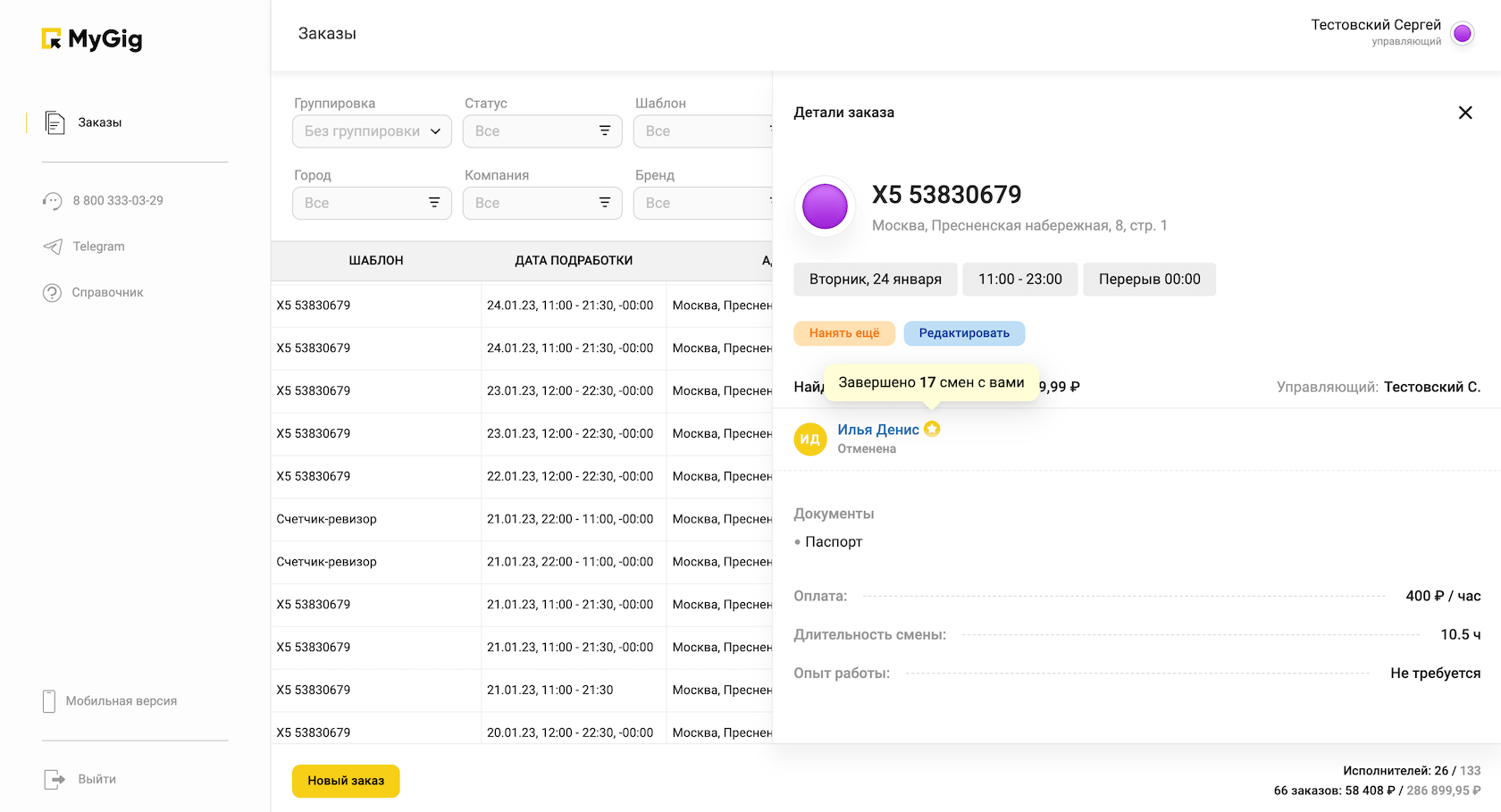Image resolution: width=1501 pixels, height=812 pixels.
Task: Click the Выйти logout arrow icon
Action: coord(55,779)
